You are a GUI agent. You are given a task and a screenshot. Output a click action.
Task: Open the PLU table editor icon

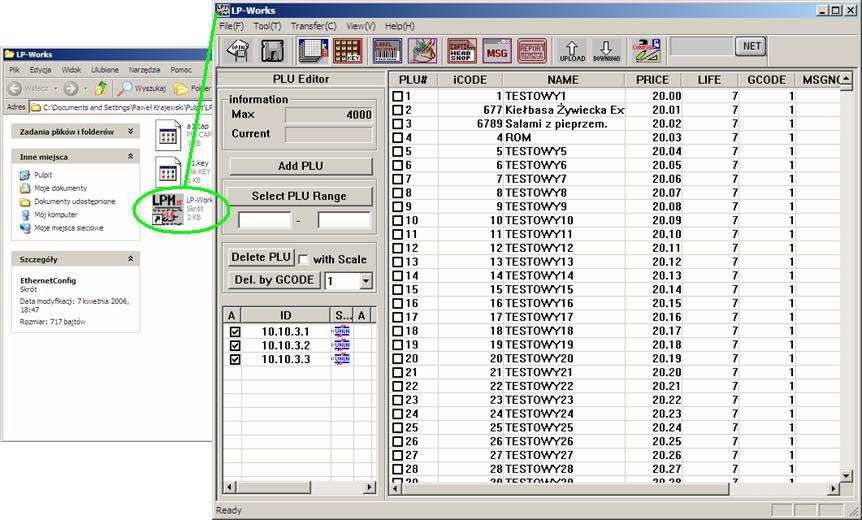[313, 51]
